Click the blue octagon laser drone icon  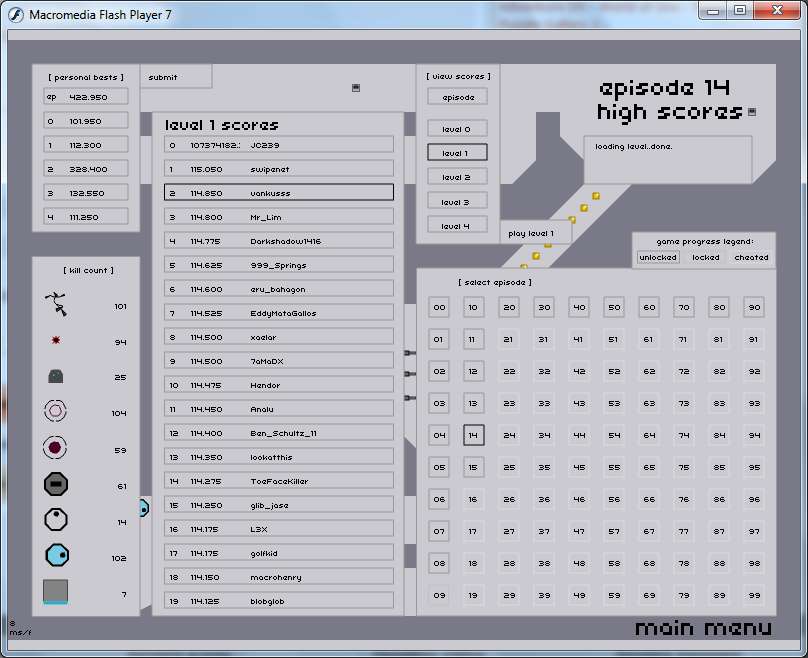(x=56, y=555)
